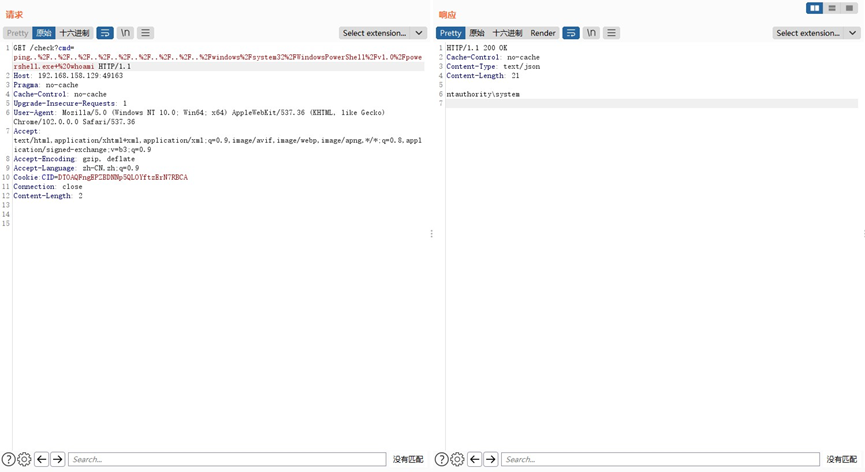Select 十六进制 tab in request panel
This screenshot has width=865, height=472.
pos(74,33)
